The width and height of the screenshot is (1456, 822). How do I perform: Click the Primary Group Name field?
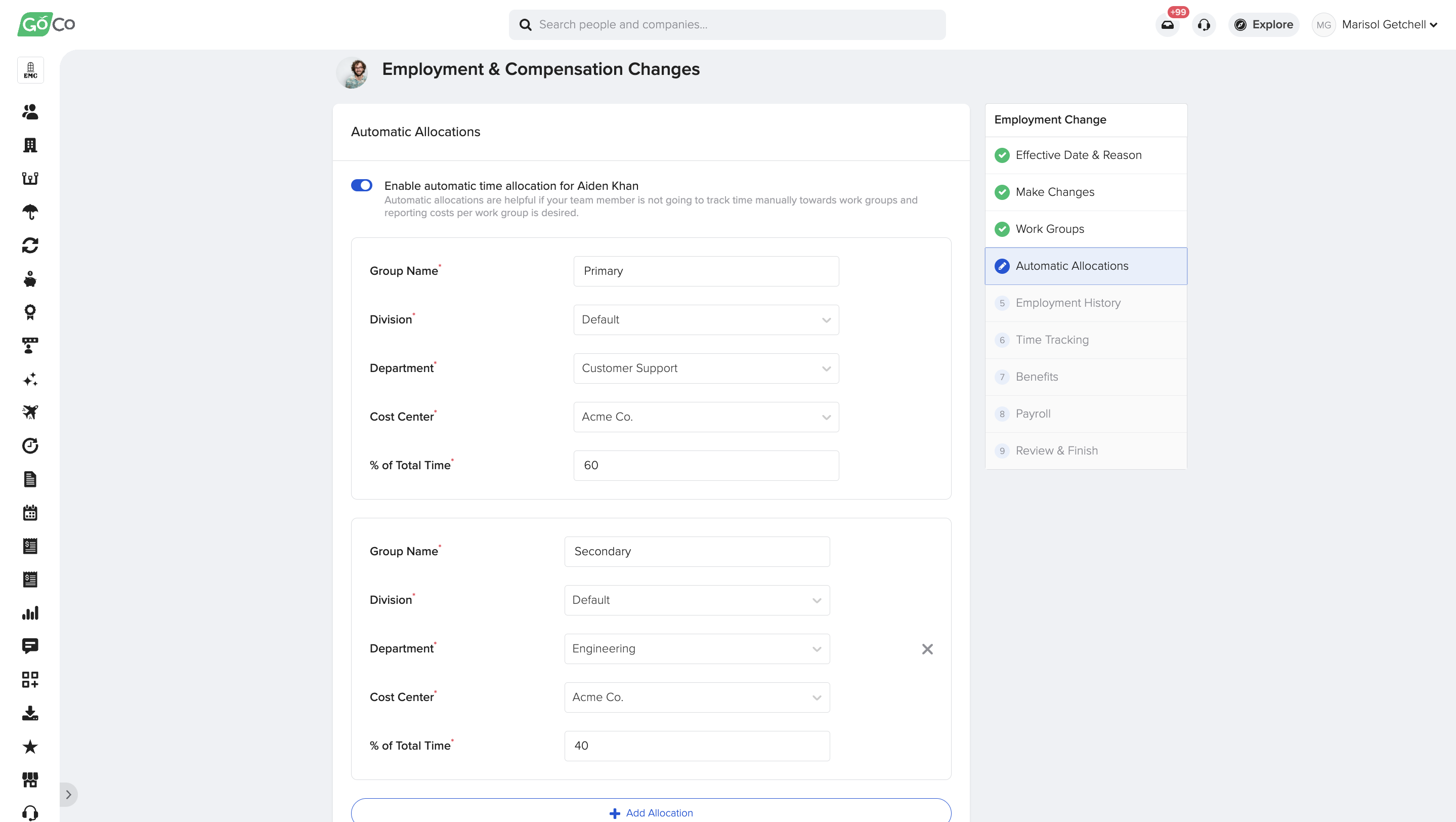tap(705, 271)
